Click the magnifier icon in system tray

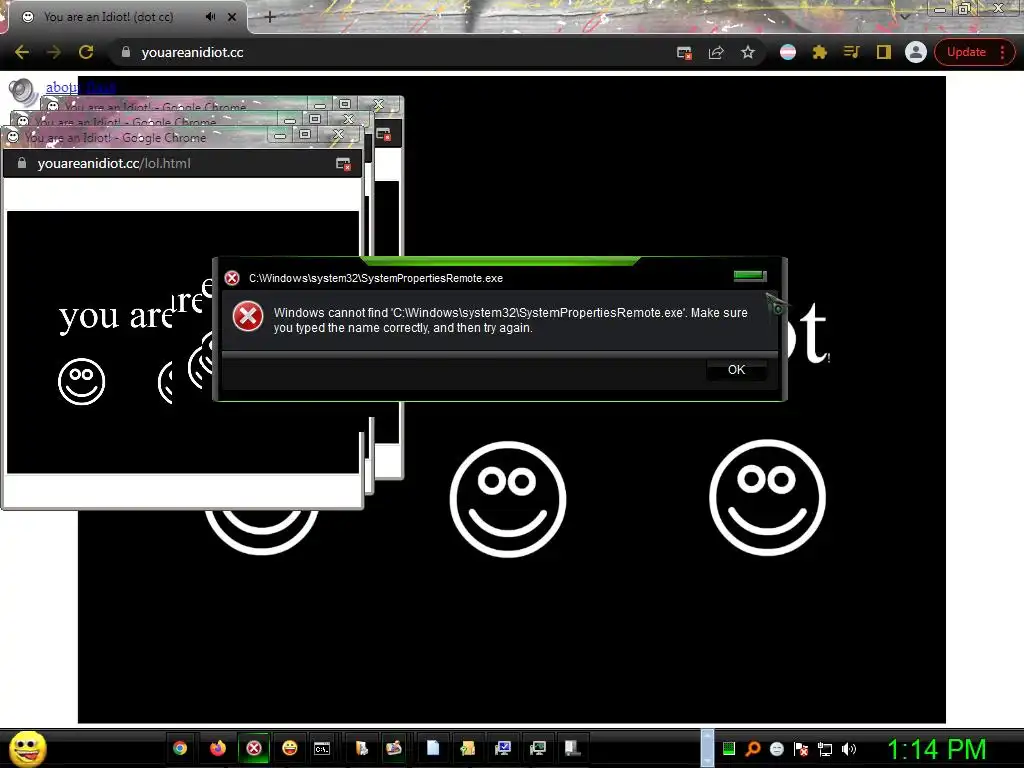point(753,749)
